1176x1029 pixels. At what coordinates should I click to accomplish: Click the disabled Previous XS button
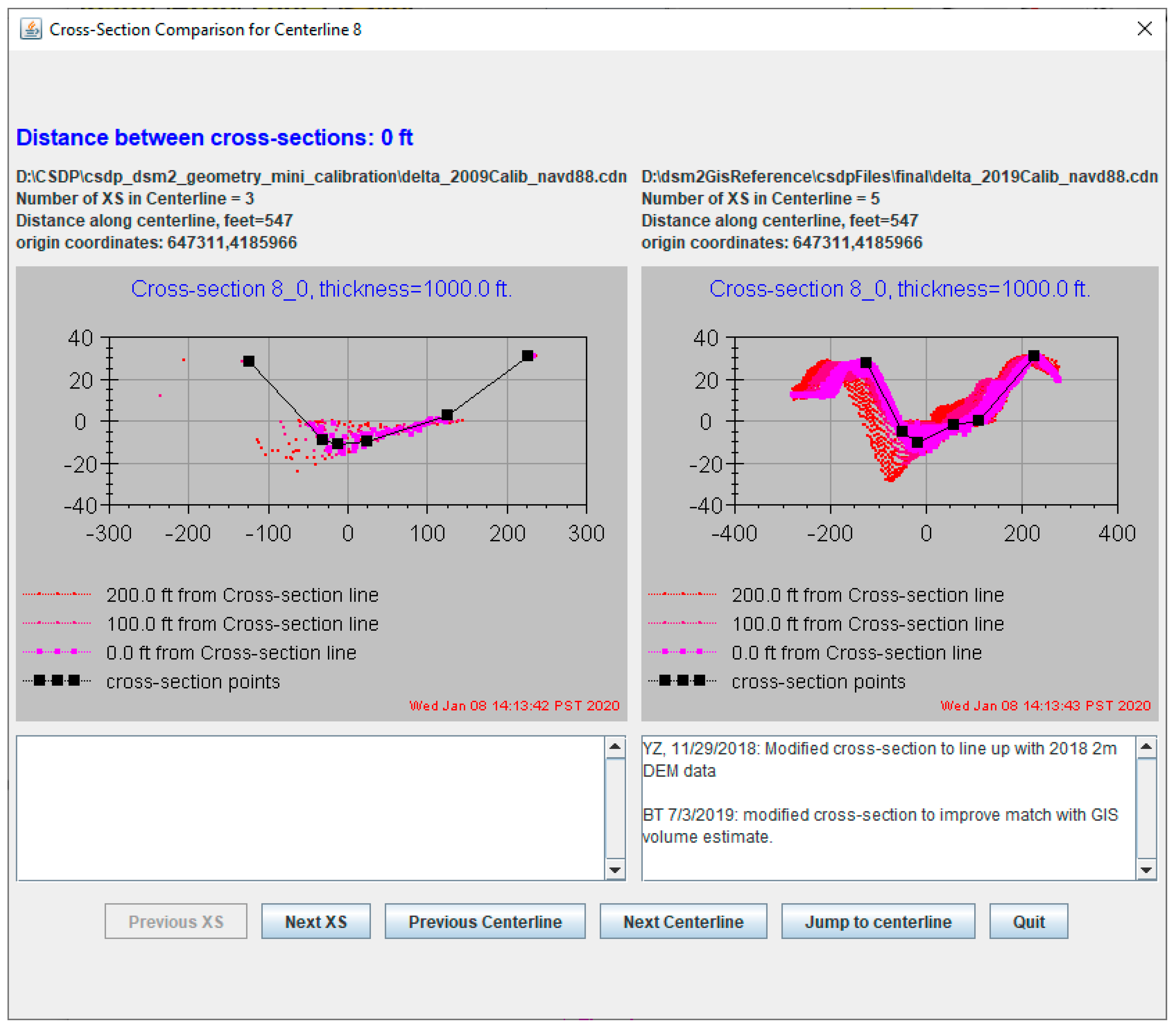pos(176,921)
